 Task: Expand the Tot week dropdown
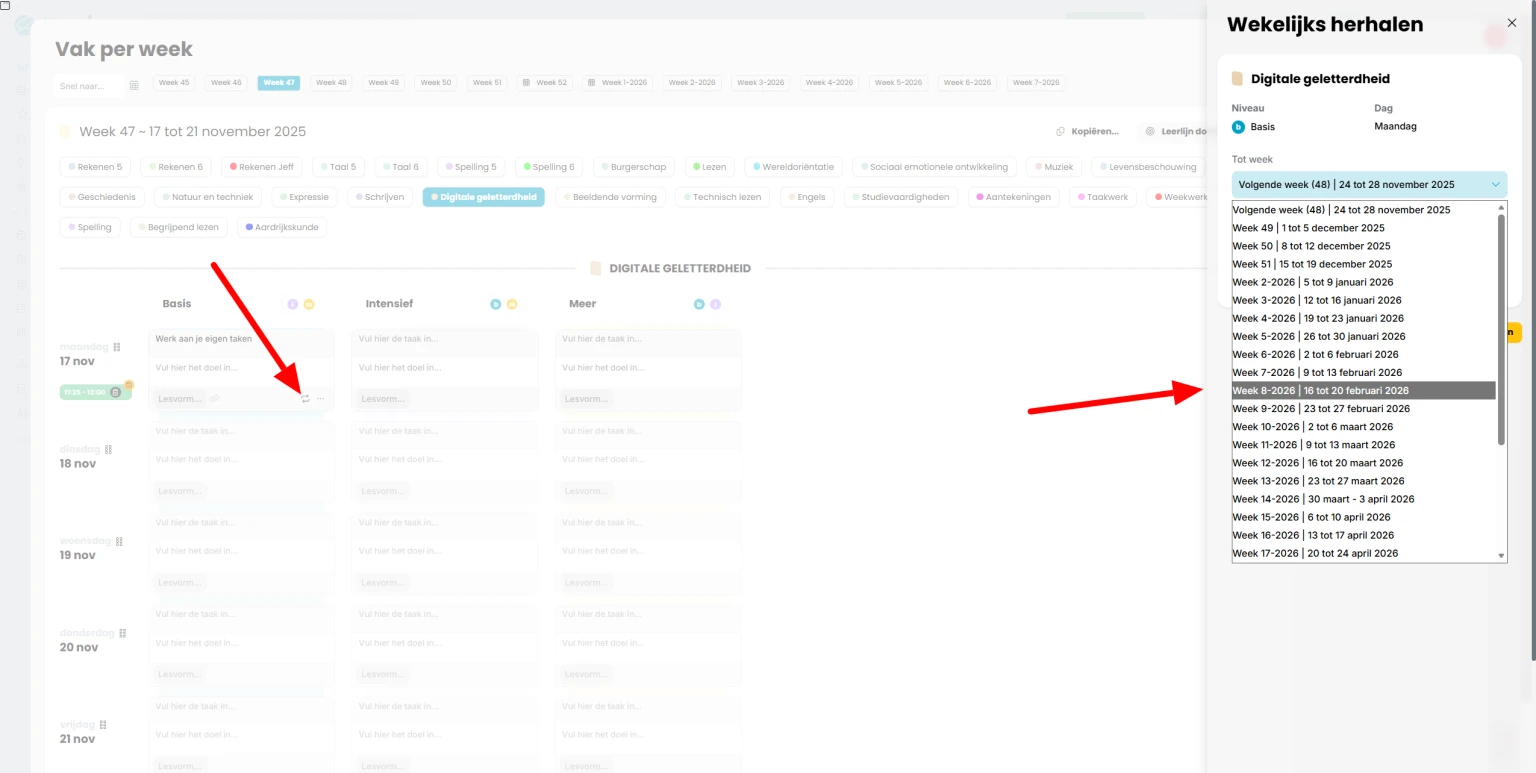point(1368,184)
